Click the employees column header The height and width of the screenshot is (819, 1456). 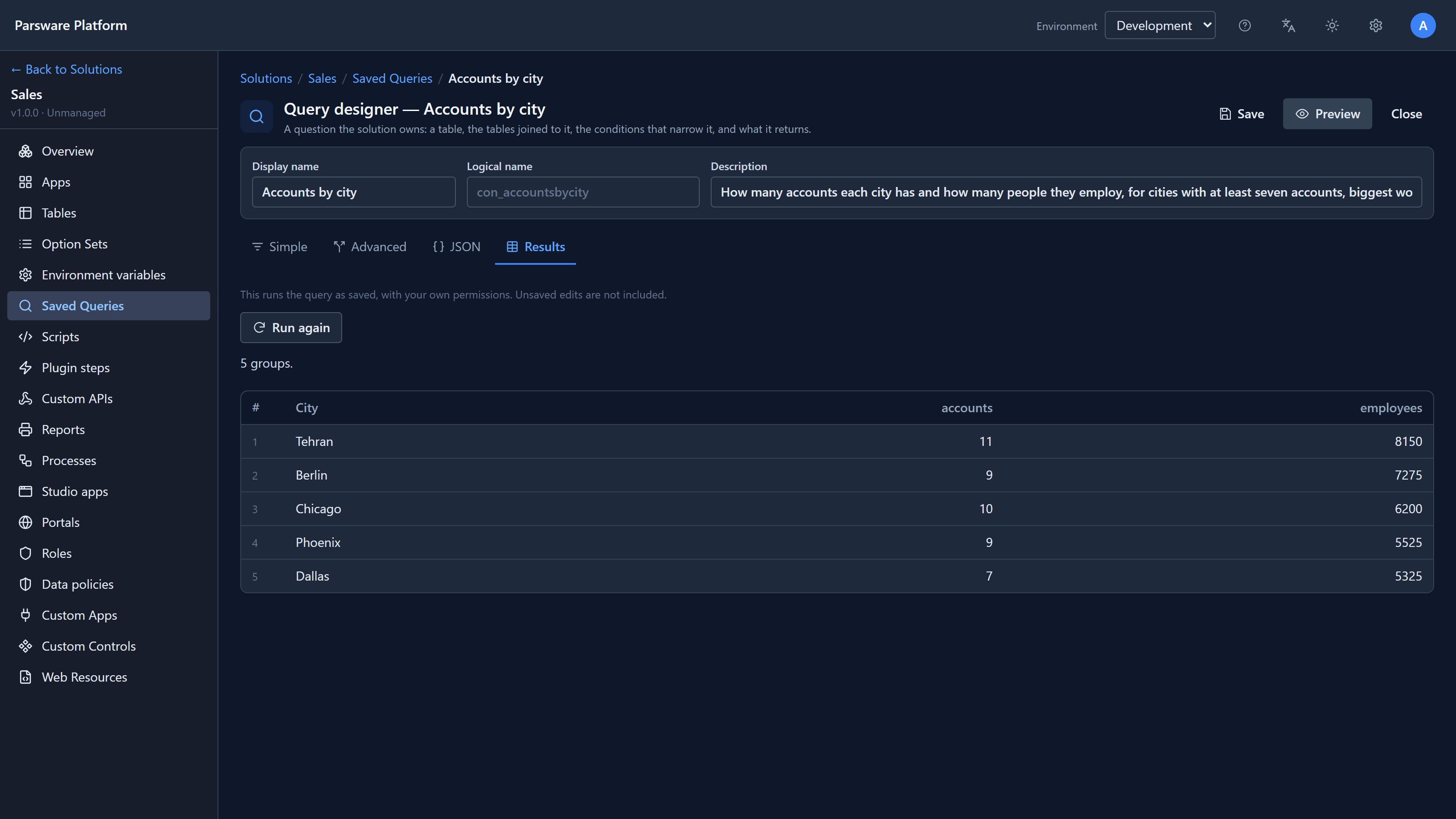point(1390,408)
